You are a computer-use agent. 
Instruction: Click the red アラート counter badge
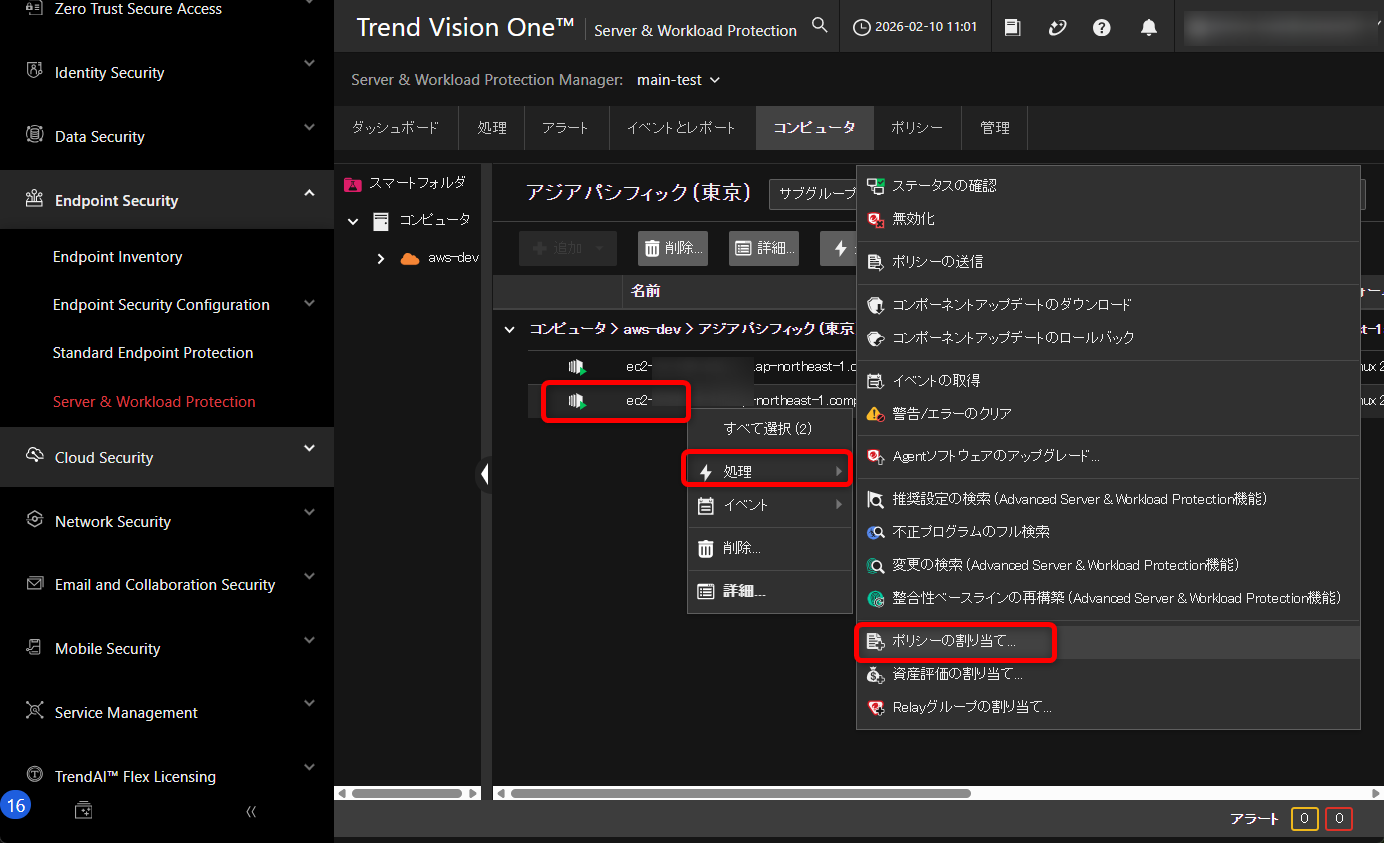1339,818
